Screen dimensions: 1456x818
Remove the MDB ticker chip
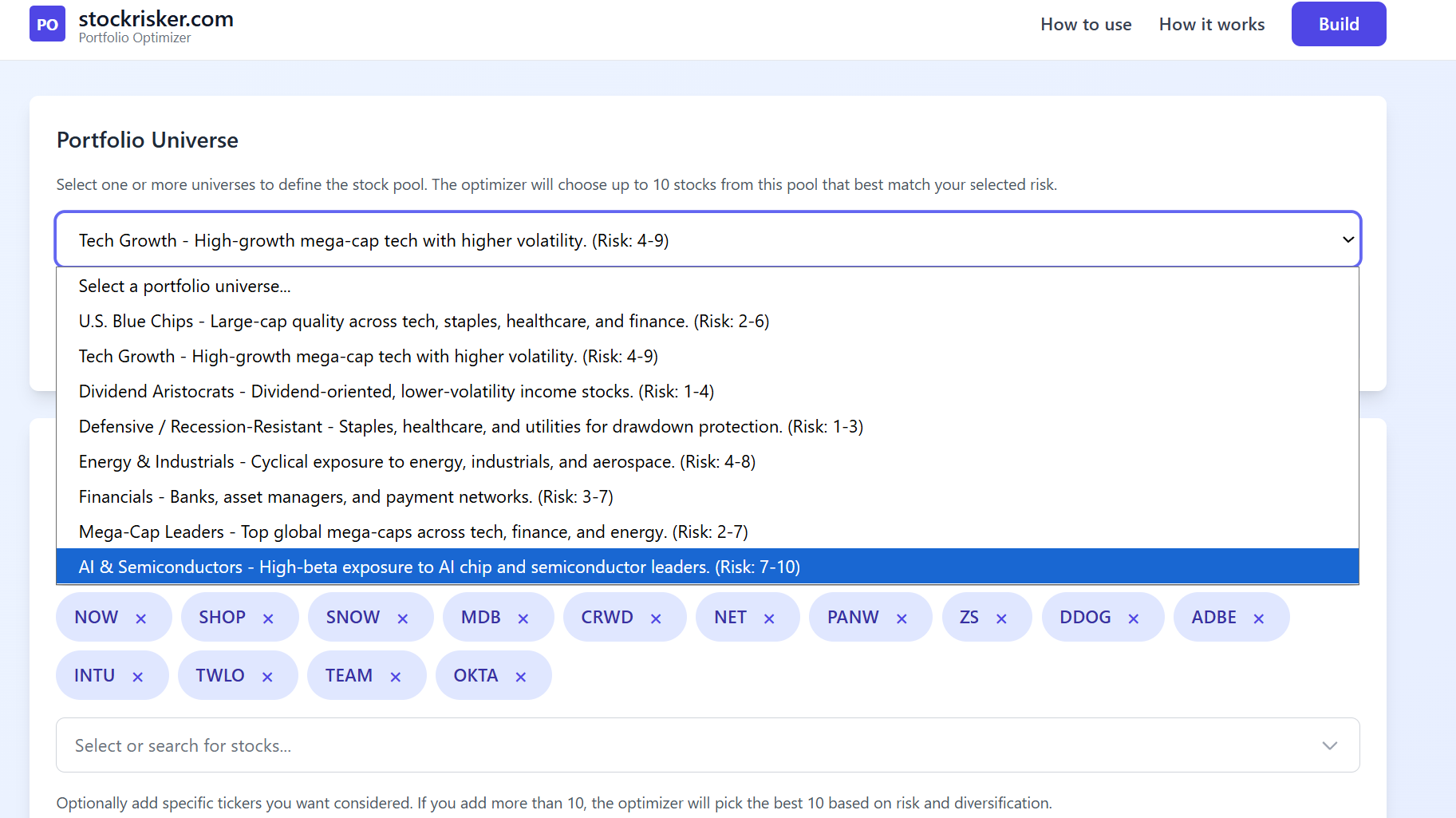[x=523, y=617]
